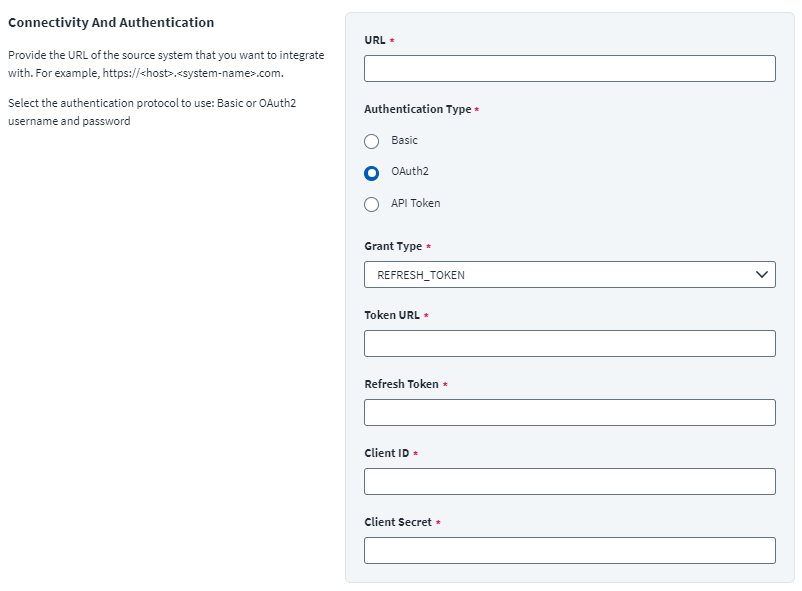Click inside the URL input field
This screenshot has width=802, height=591.
coord(570,68)
